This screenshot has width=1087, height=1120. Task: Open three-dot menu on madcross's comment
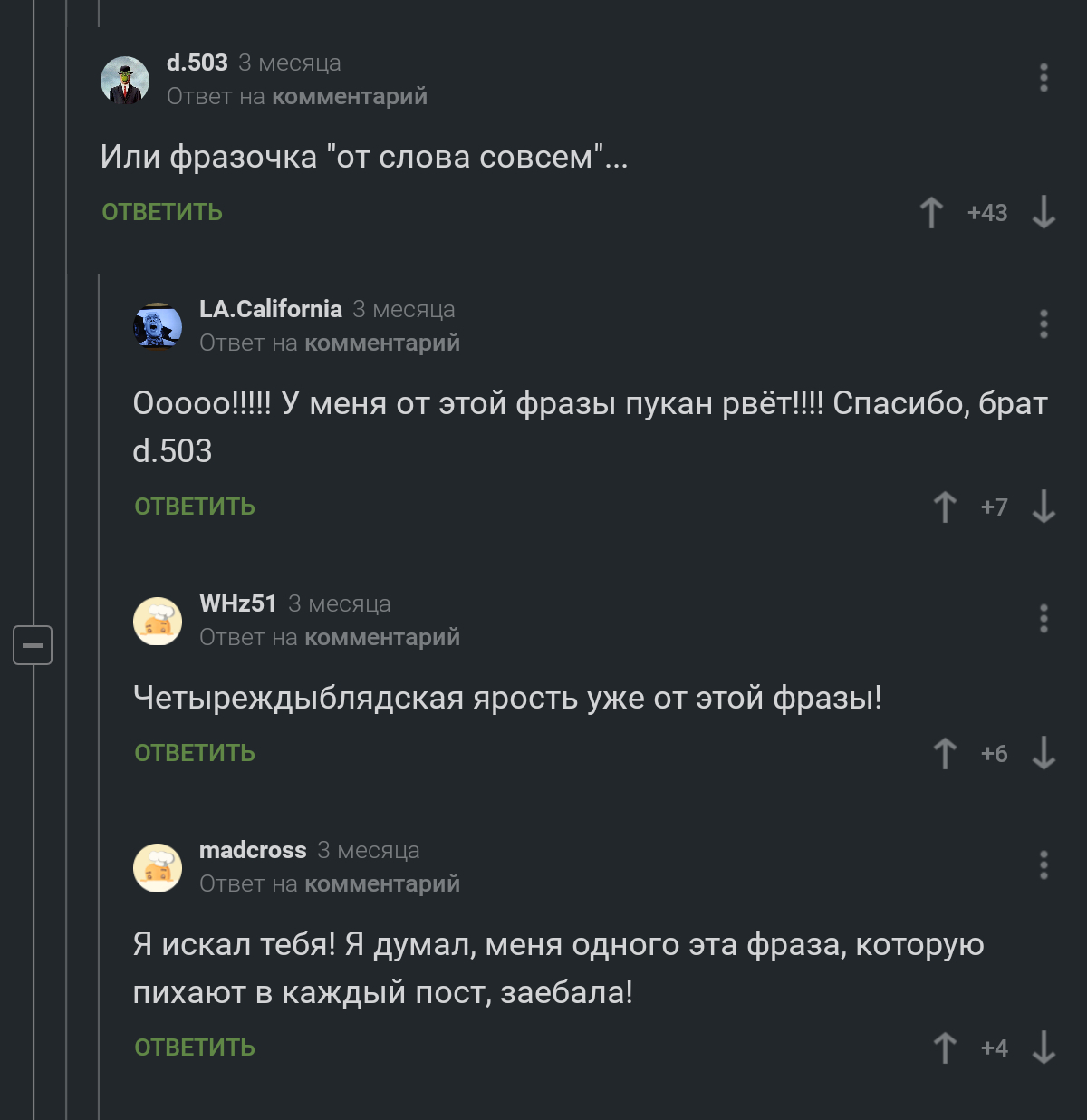(x=1044, y=865)
